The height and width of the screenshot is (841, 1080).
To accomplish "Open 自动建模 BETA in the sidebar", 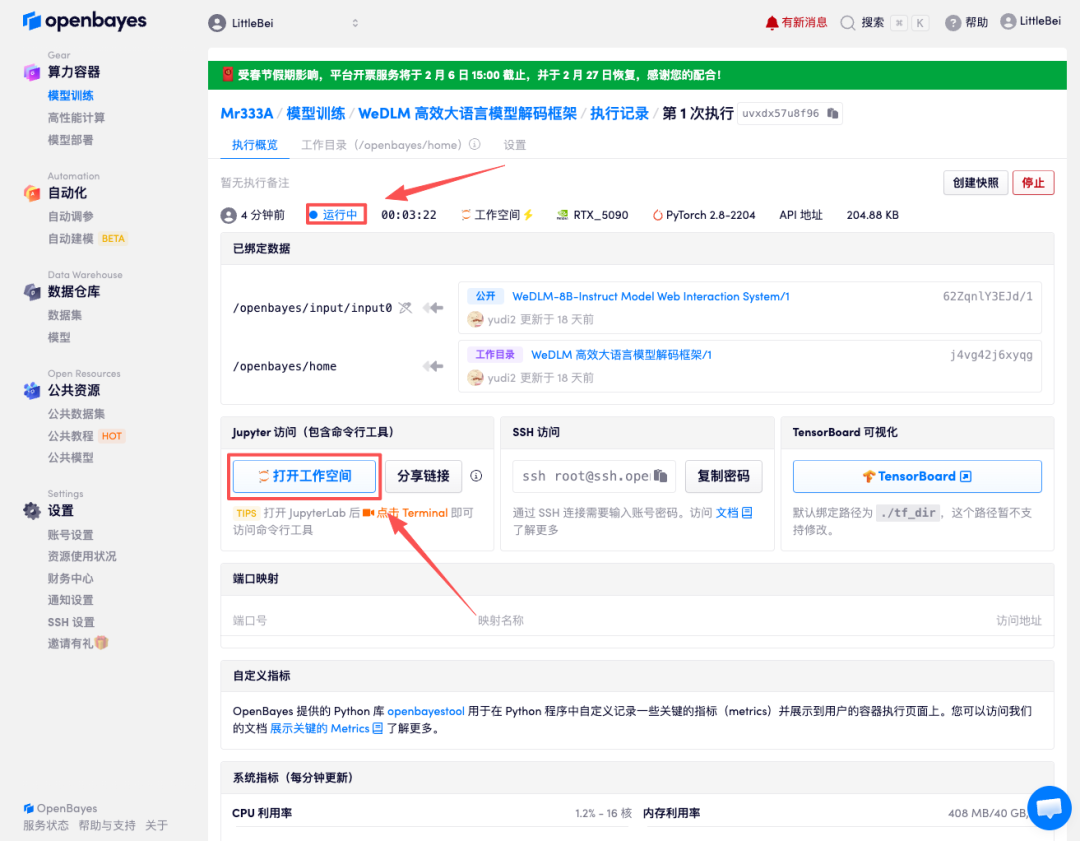I will tap(87, 238).
